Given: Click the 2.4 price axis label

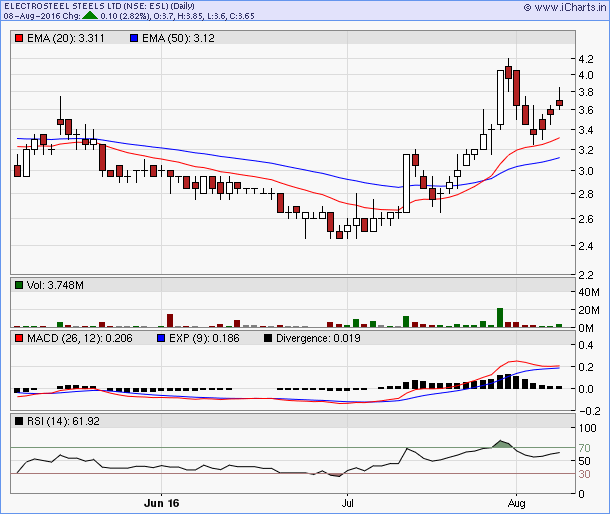Looking at the screenshot, I should (586, 246).
